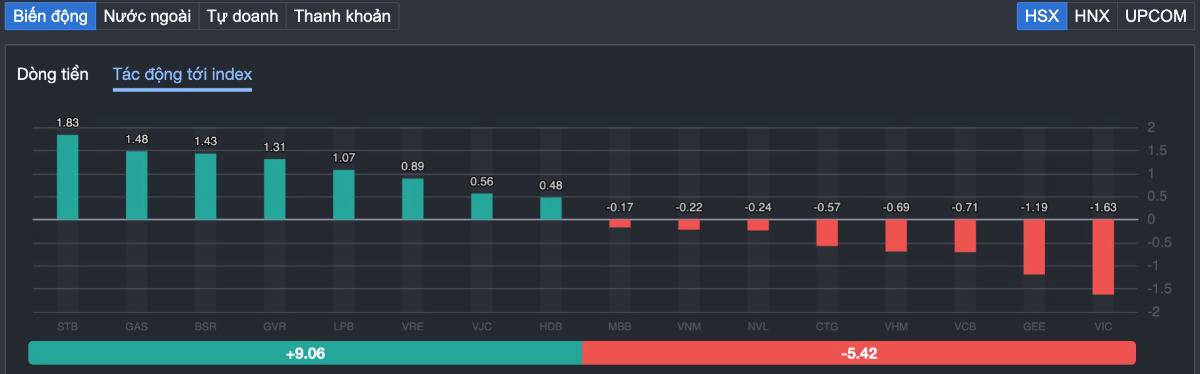The height and width of the screenshot is (374, 1200).
Task: Open the Dòng tiền sub-tab
Action: [53, 74]
